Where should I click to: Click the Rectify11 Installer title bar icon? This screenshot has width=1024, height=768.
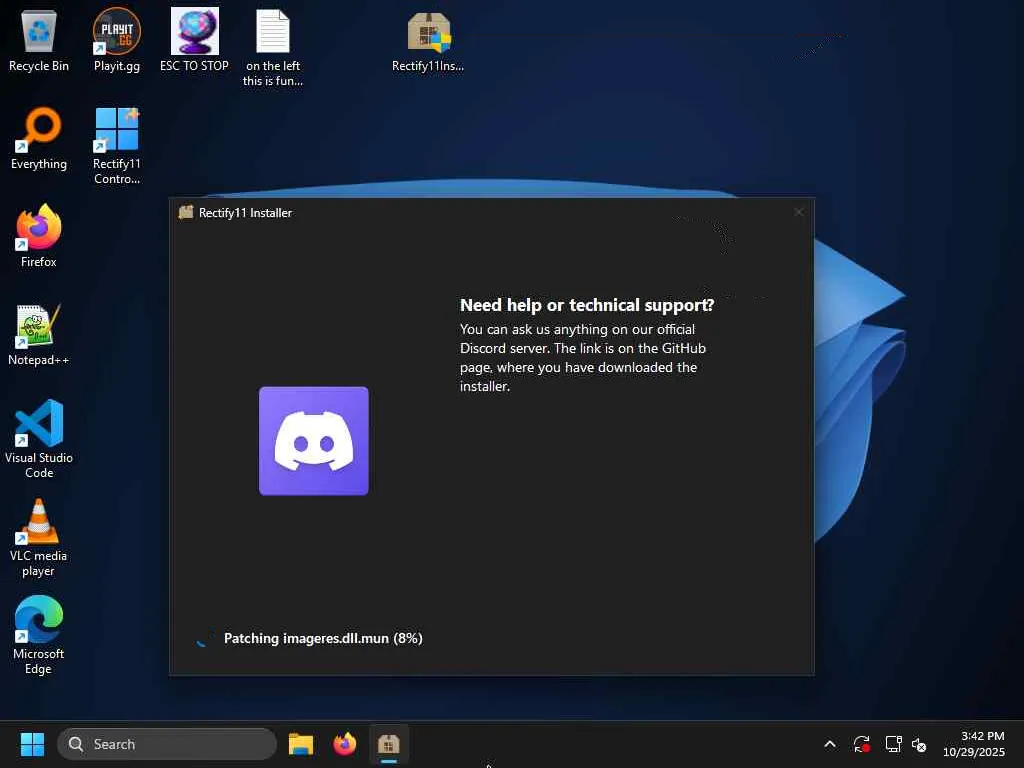pyautogui.click(x=186, y=212)
